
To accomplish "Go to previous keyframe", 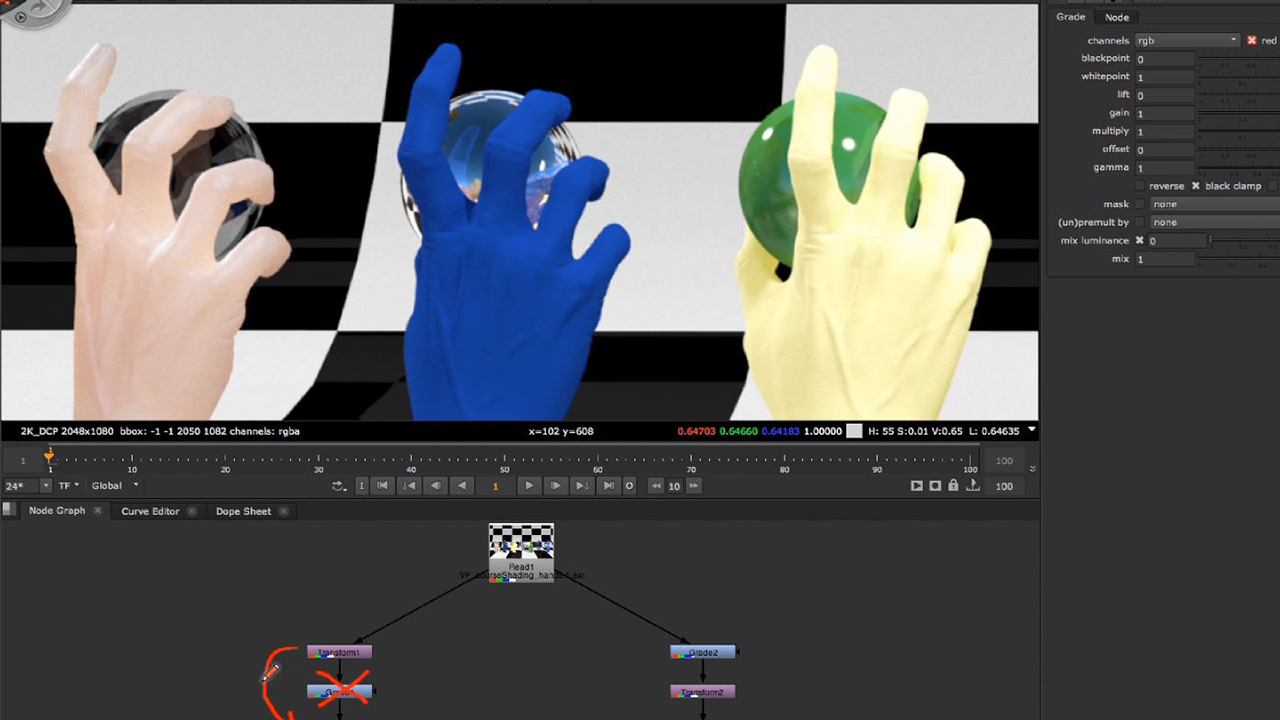I will (409, 486).
